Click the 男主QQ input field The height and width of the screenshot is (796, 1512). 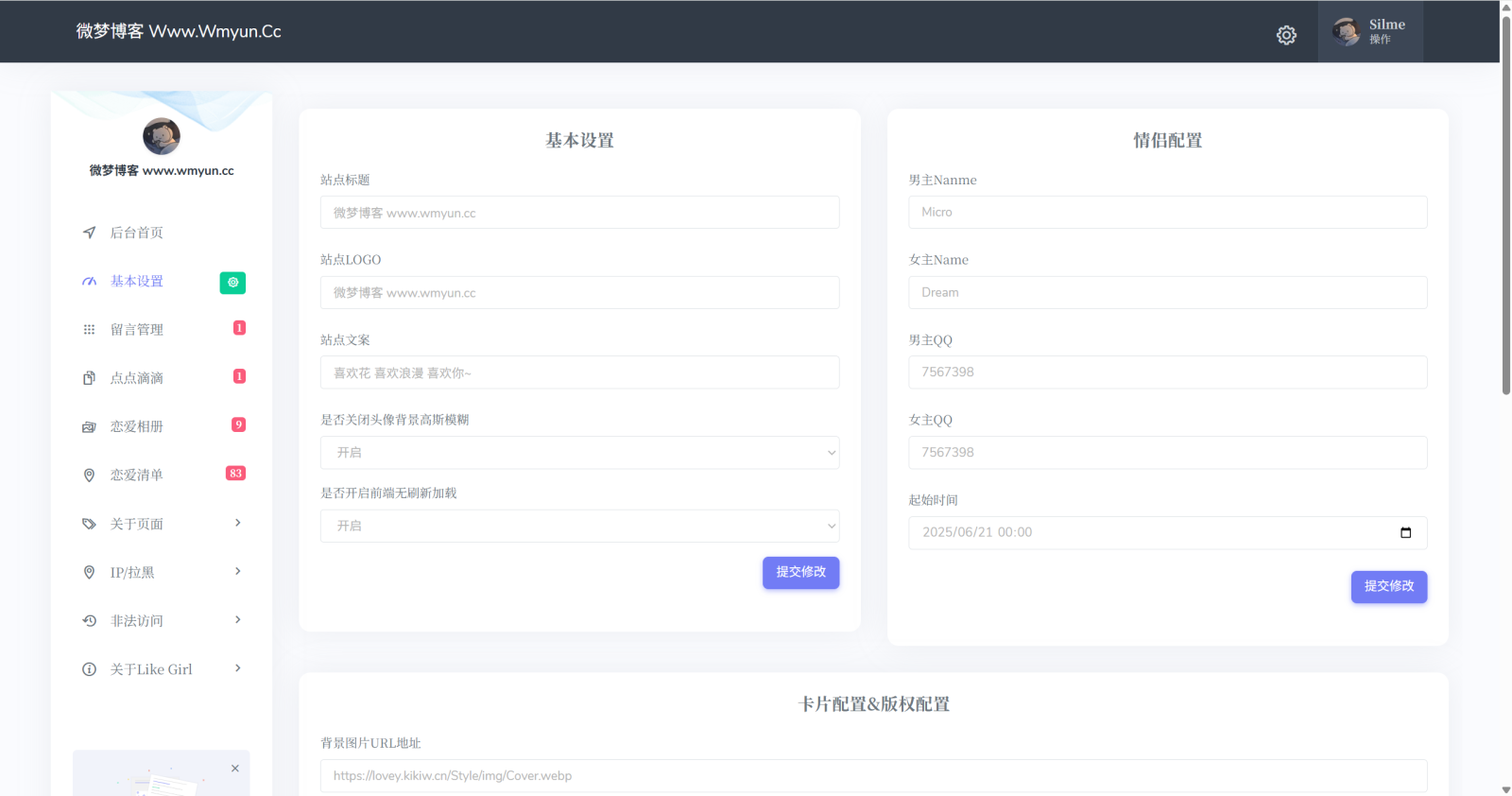pyautogui.click(x=1168, y=372)
